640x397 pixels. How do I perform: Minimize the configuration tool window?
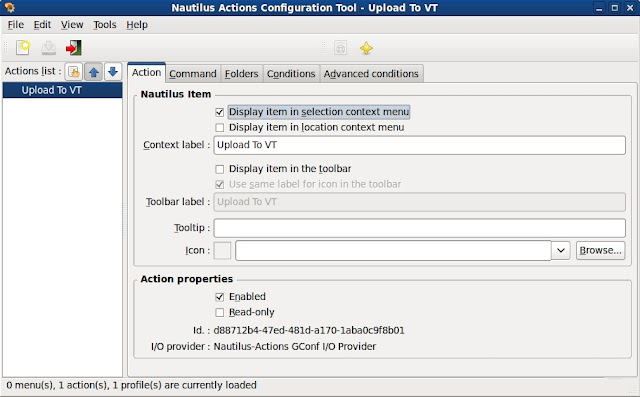[x=599, y=8]
